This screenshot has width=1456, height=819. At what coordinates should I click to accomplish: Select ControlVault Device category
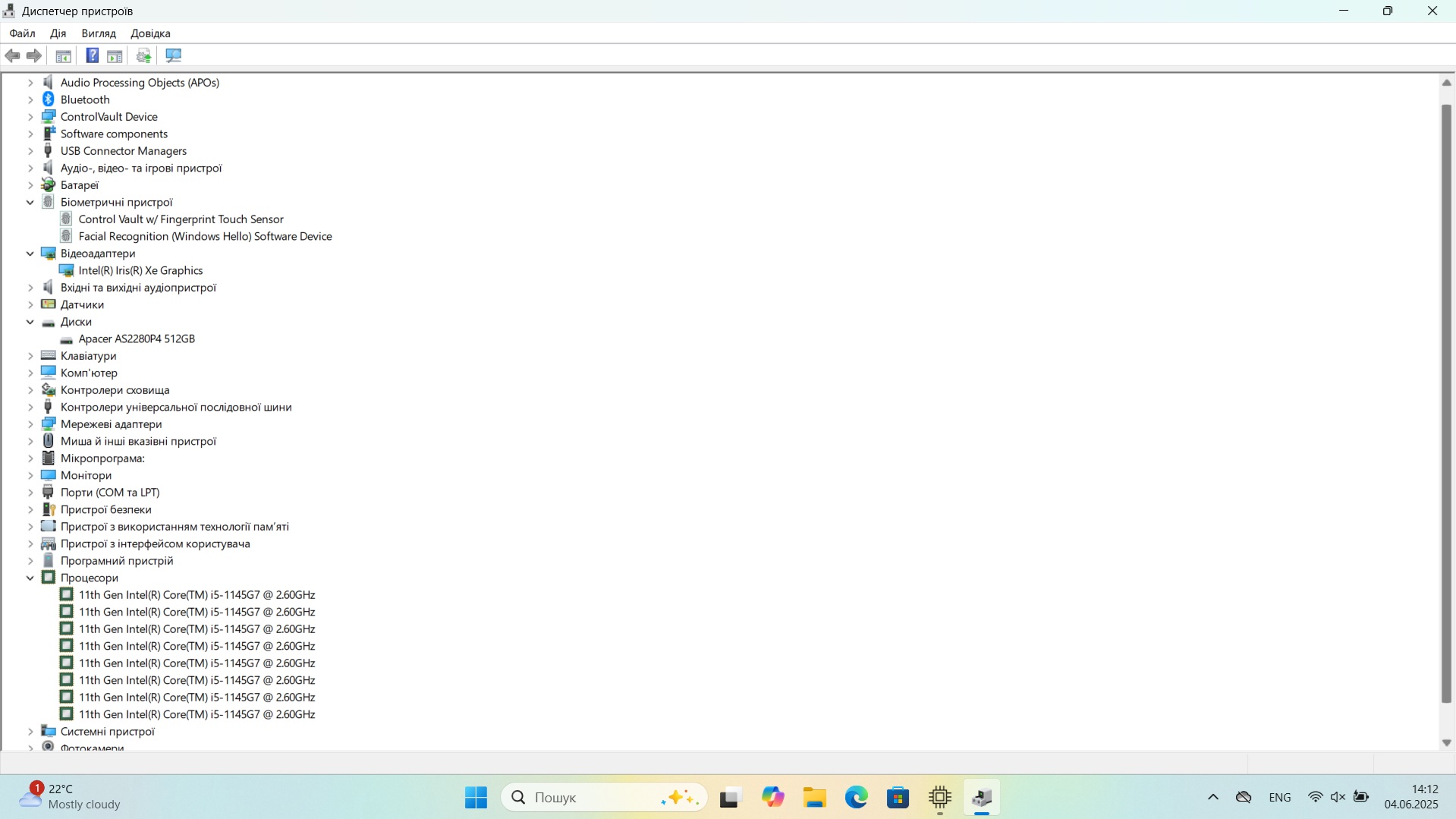coord(109,117)
